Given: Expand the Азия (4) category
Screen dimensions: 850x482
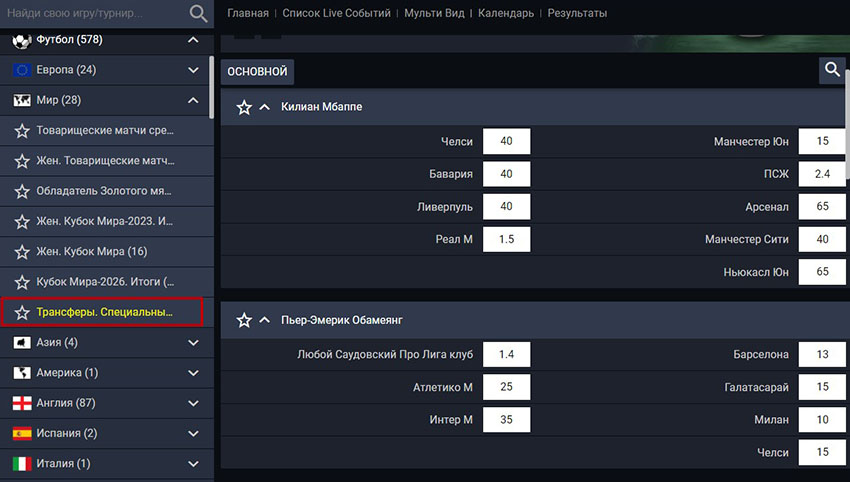Looking at the screenshot, I should 194,343.
